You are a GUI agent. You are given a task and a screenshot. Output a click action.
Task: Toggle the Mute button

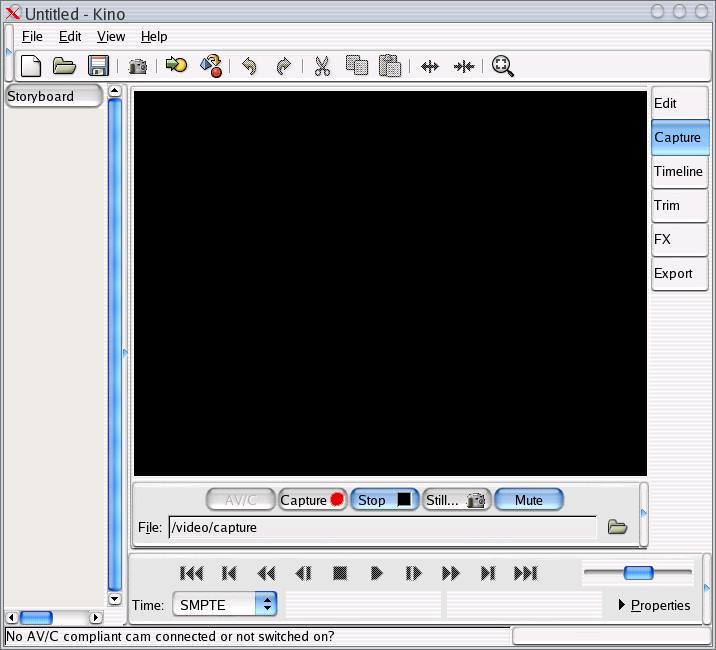(x=528, y=500)
